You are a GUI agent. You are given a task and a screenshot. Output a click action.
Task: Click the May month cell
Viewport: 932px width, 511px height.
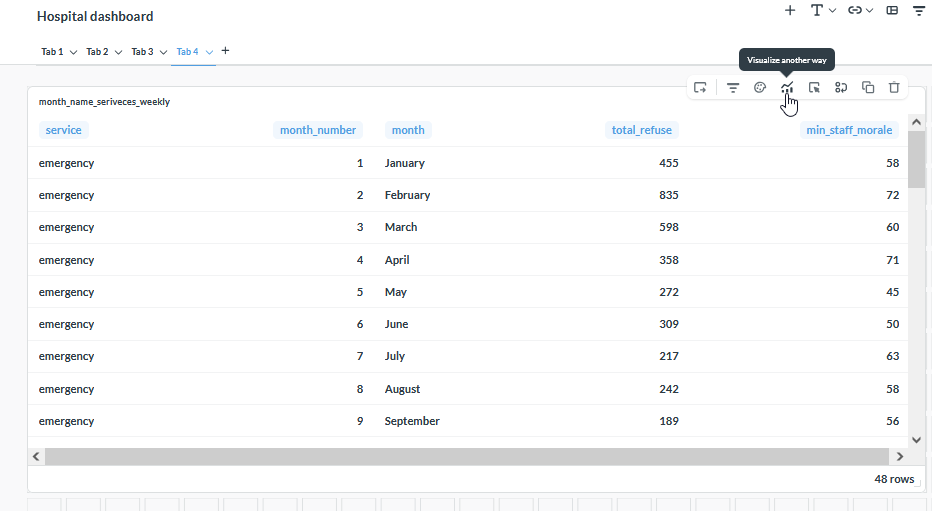tap(396, 292)
